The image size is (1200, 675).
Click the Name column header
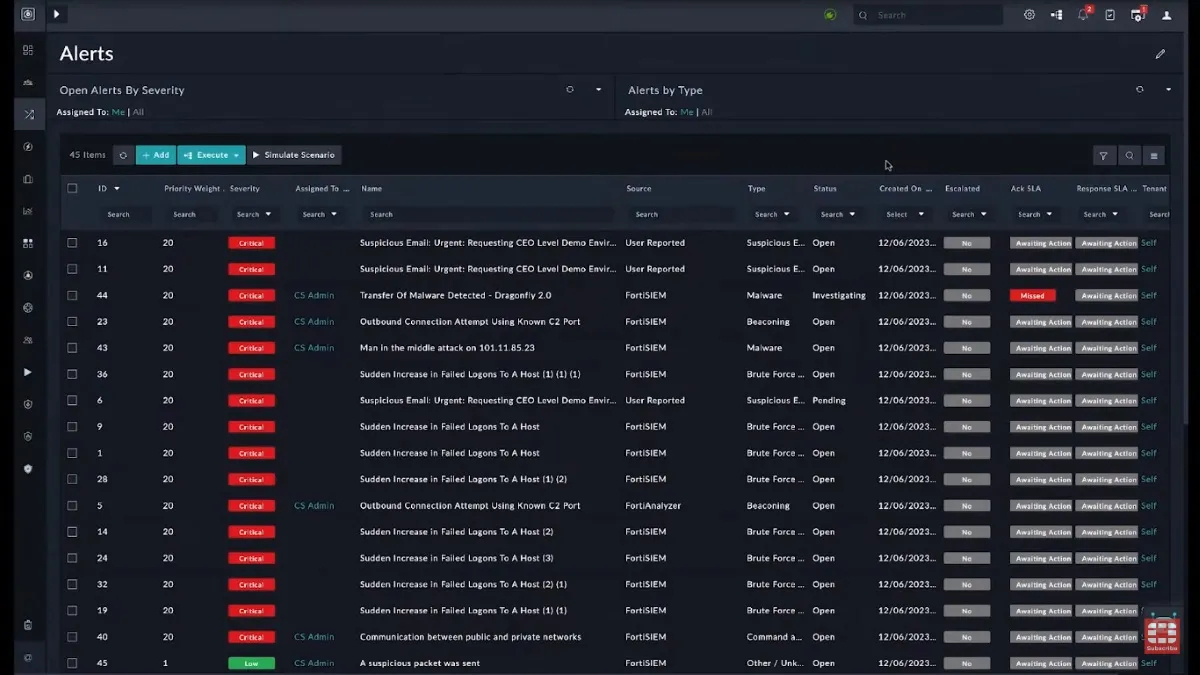click(x=371, y=188)
